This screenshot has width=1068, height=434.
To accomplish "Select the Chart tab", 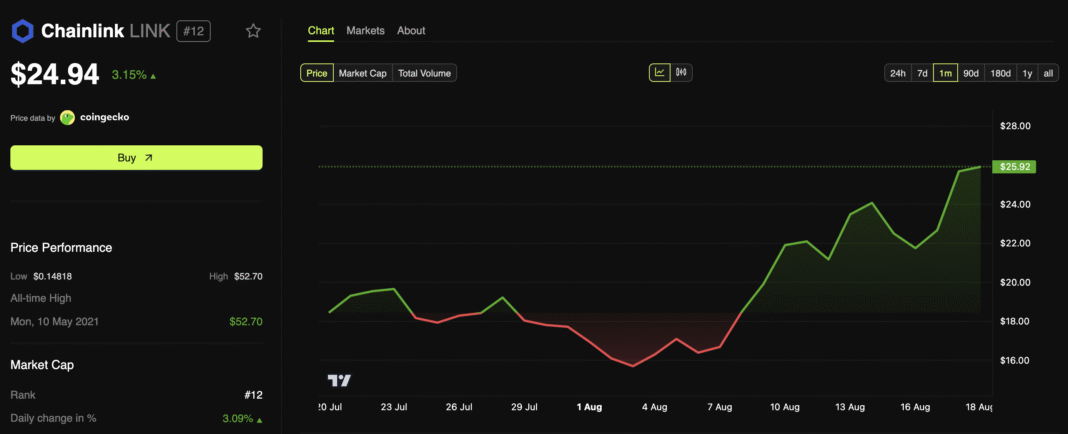I will click(321, 31).
